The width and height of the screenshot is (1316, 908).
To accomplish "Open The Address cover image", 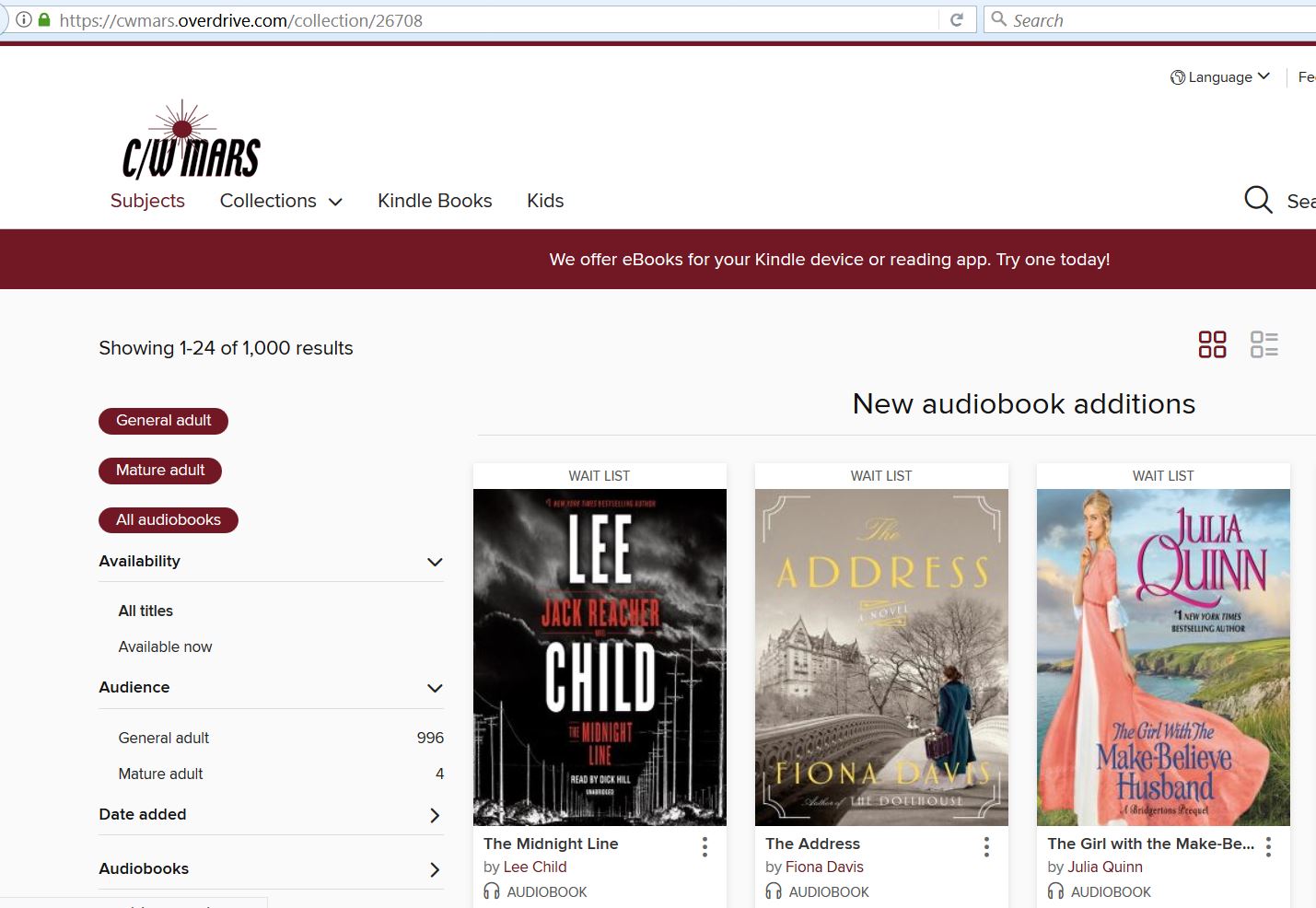I will tap(881, 658).
